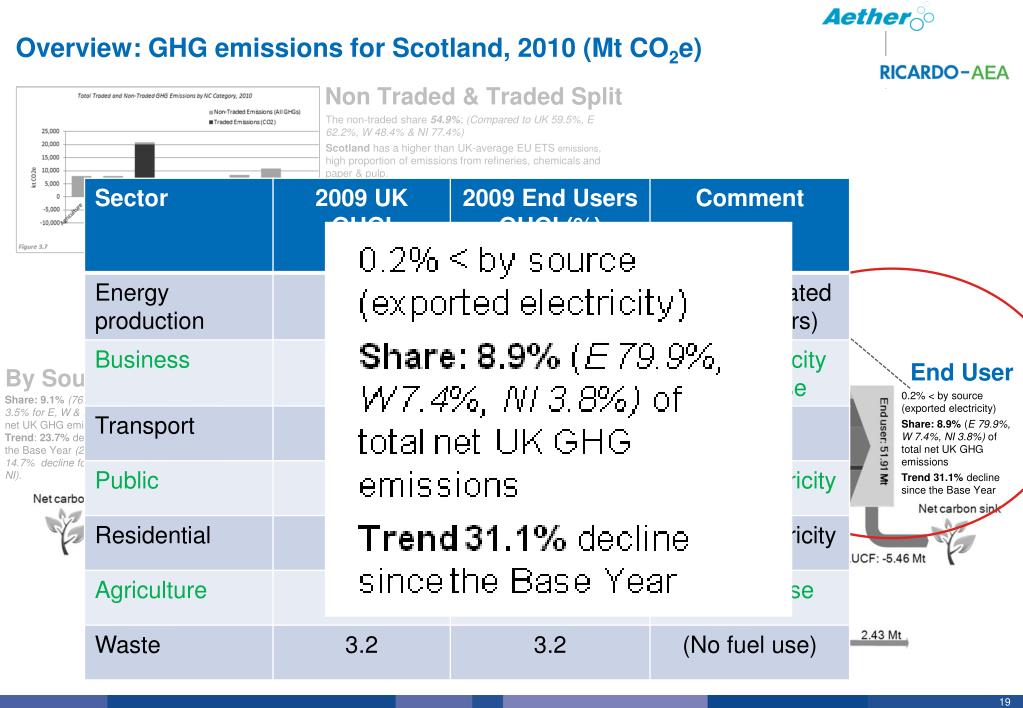Click the Energy production row label
Screen dimensions: 1023x708
149,307
